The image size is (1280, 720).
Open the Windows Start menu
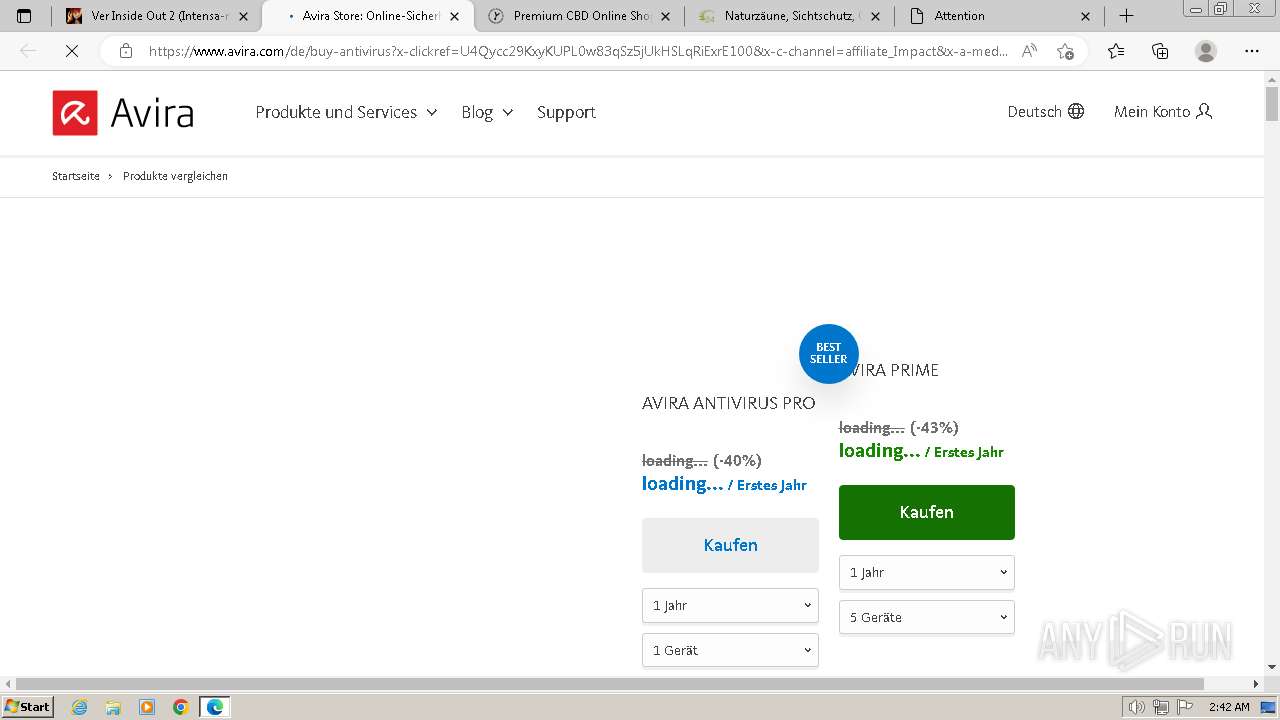coord(27,706)
